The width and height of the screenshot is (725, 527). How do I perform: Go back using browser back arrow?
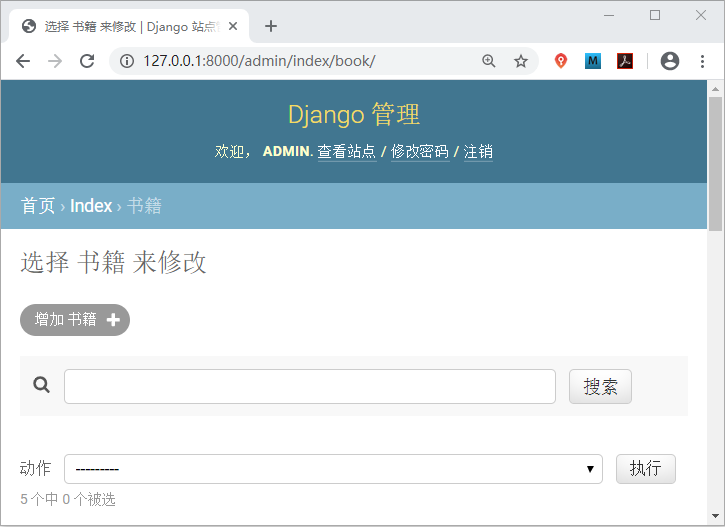(23, 61)
